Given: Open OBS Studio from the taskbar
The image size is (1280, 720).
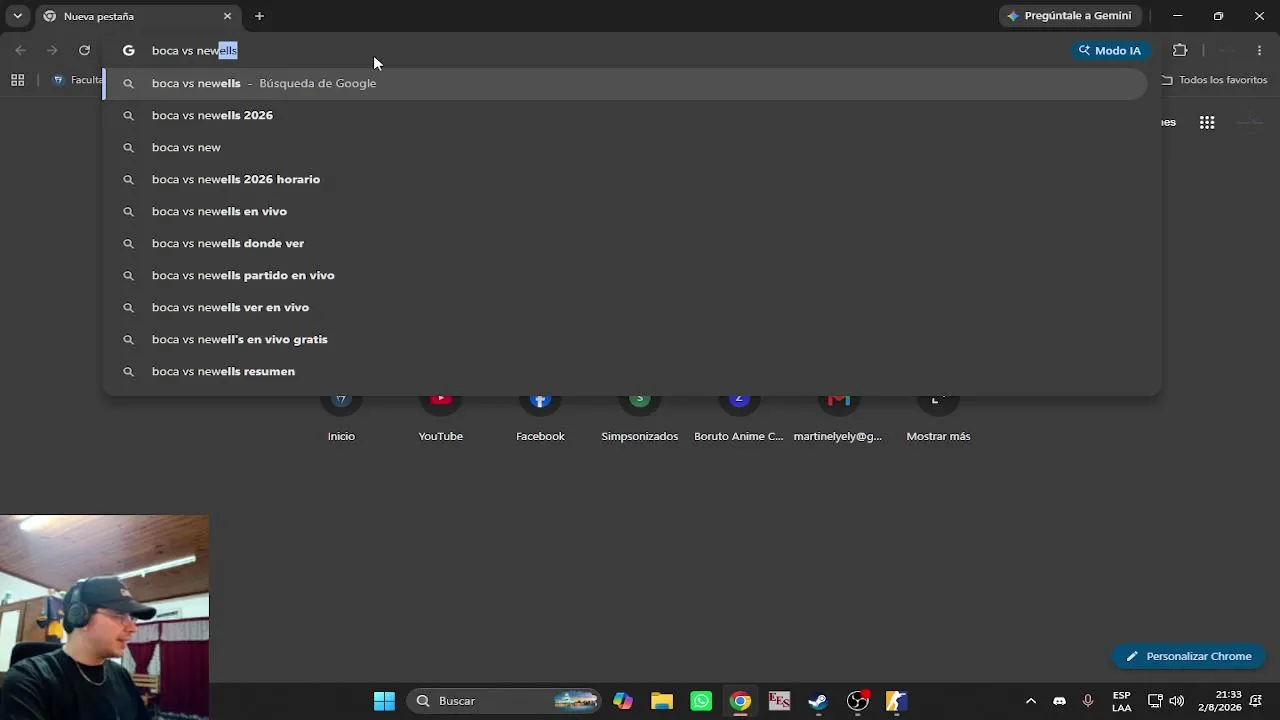Looking at the screenshot, I should click(x=858, y=701).
